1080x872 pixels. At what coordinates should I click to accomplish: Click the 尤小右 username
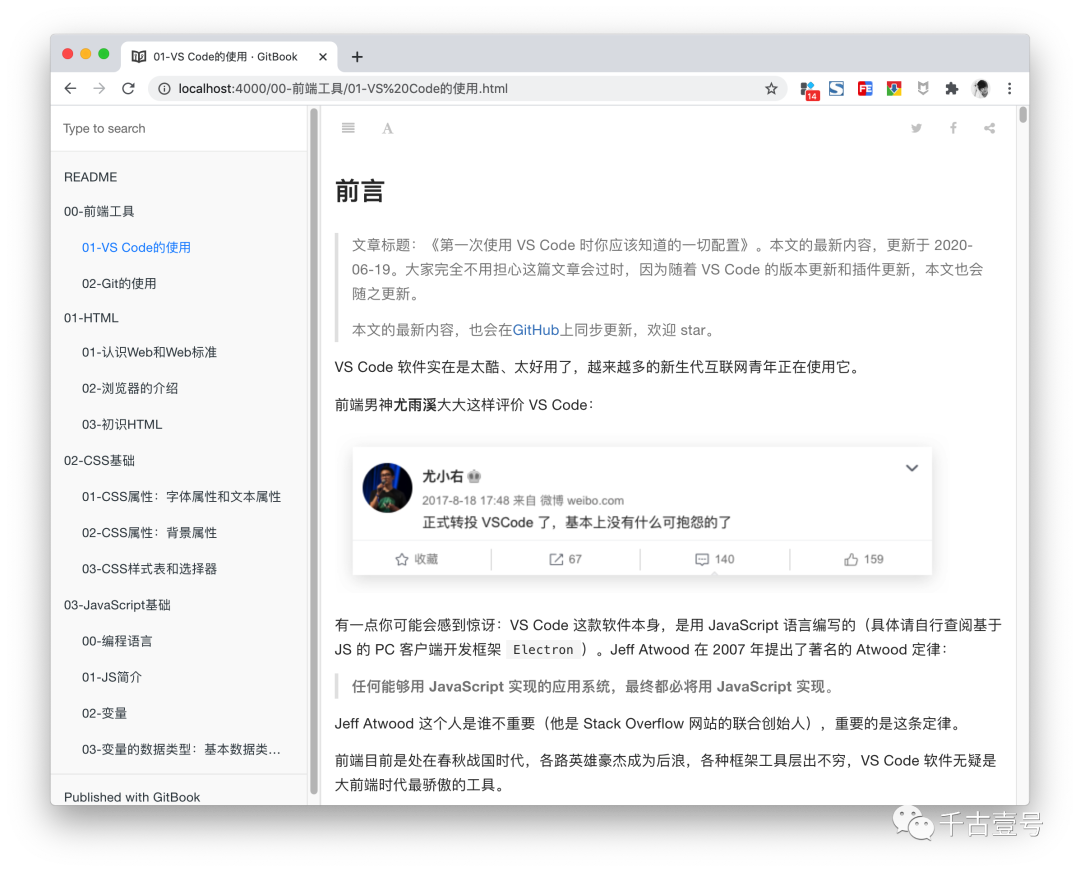coord(442,476)
